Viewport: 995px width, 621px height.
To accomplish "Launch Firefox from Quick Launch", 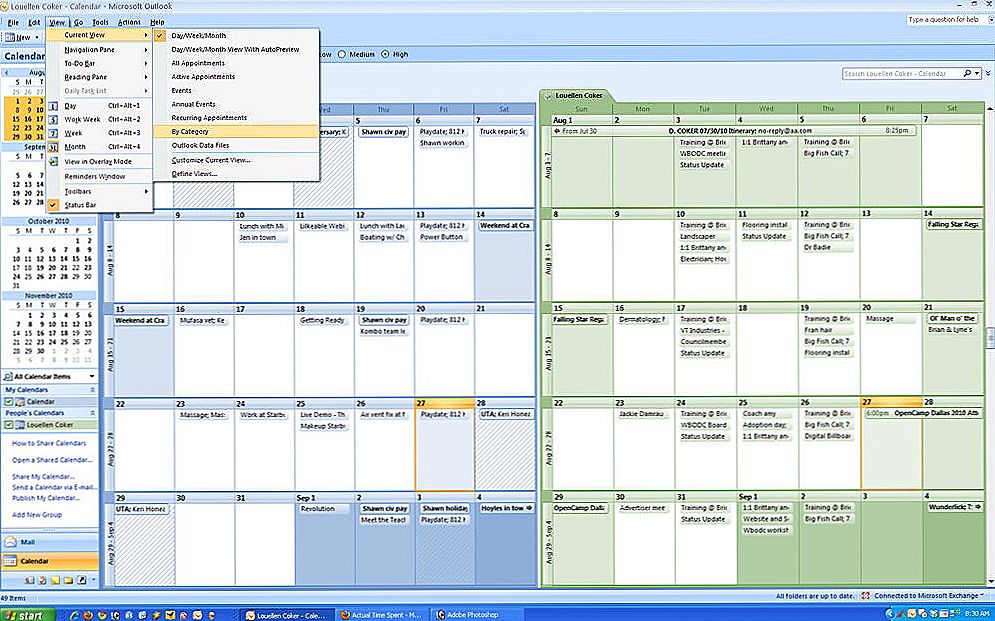I will [88, 615].
